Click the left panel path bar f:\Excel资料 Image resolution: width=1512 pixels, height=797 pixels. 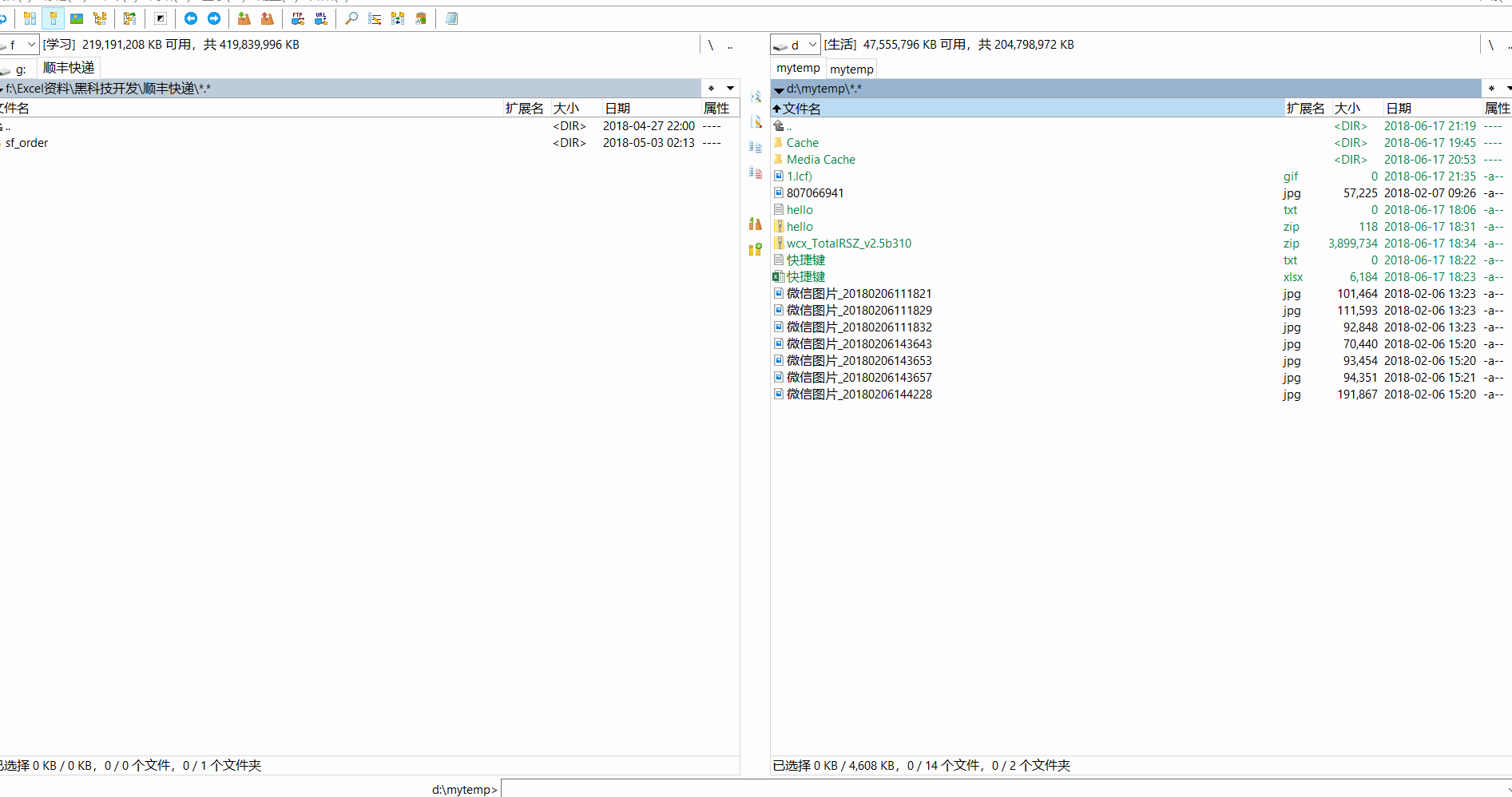[351, 89]
